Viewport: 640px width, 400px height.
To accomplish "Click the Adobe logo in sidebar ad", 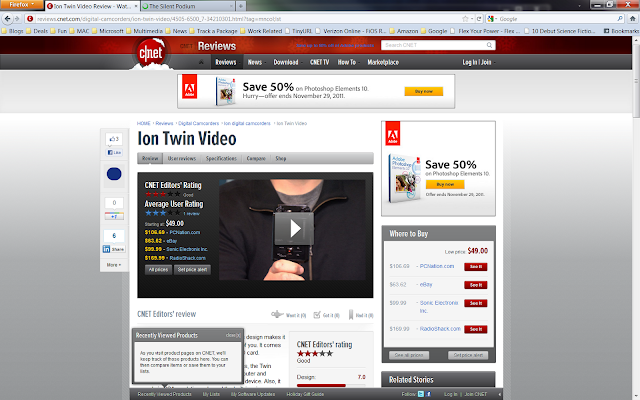I will [x=393, y=133].
